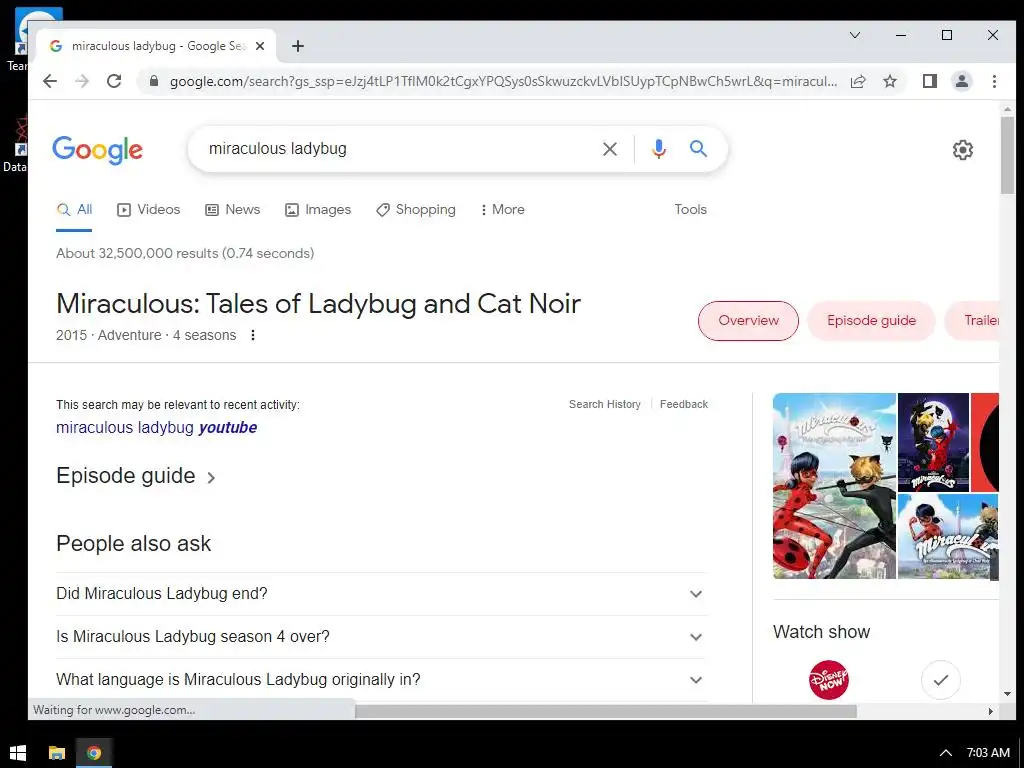Focus the address bar URL
Image resolution: width=1024 pixels, height=768 pixels.
coord(503,81)
